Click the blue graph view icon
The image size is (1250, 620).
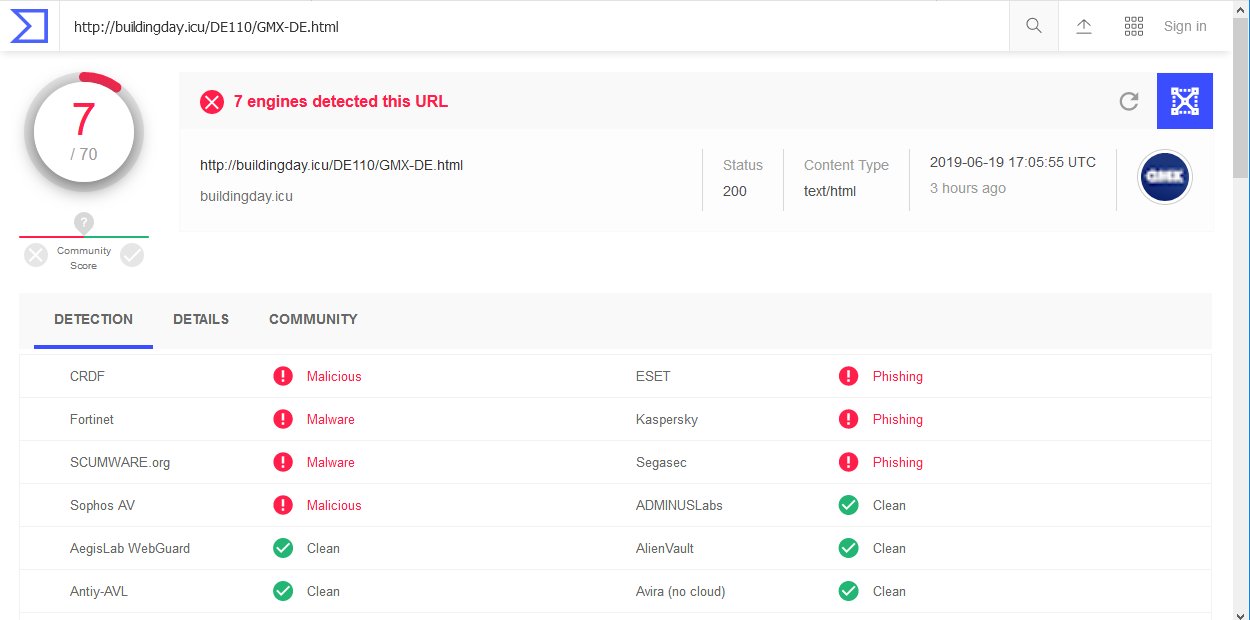point(1185,101)
